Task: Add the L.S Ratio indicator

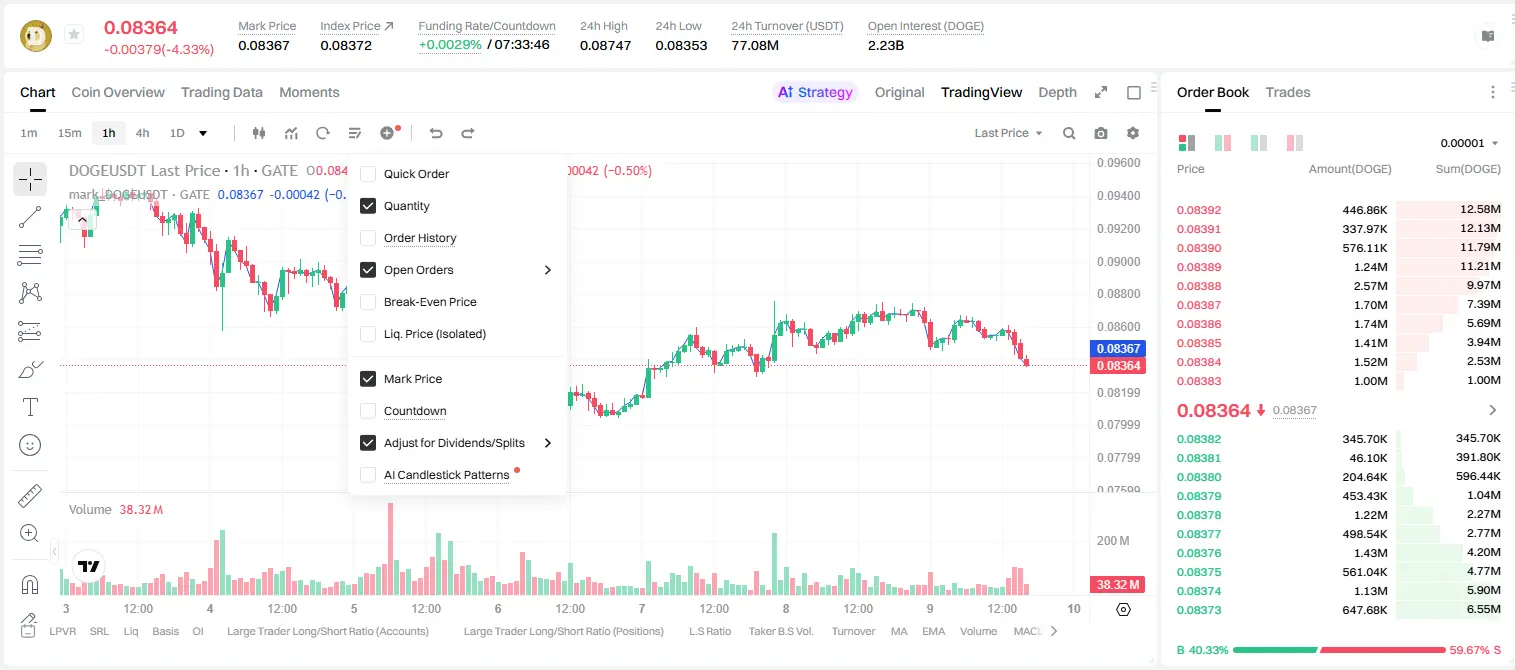Action: [710, 631]
